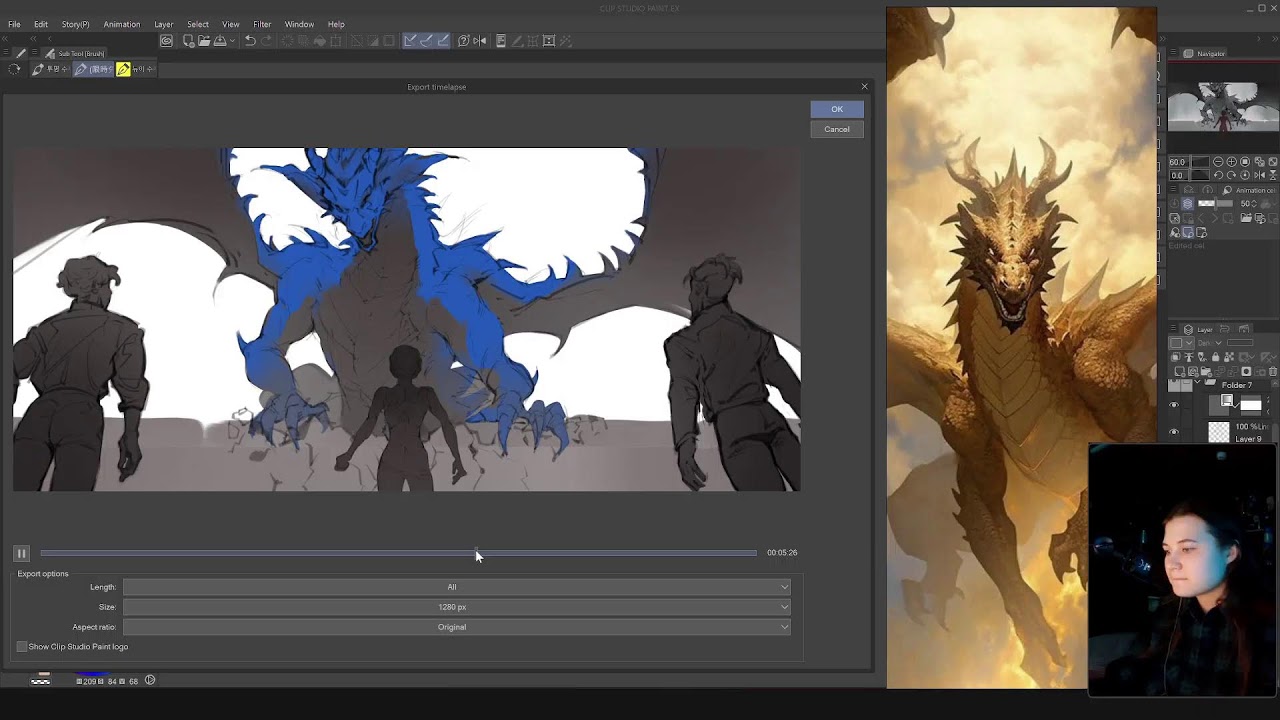Open the Clip Studio launcher icon
Image resolution: width=1280 pixels, height=720 pixels.
[166, 41]
